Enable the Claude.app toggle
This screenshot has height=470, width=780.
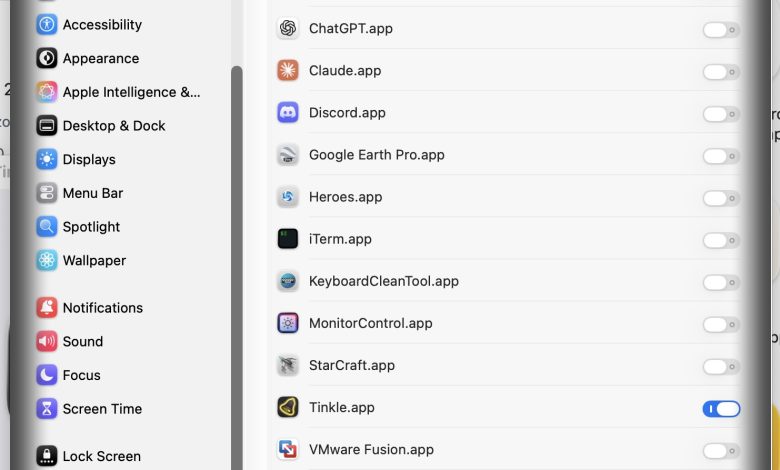tap(721, 72)
